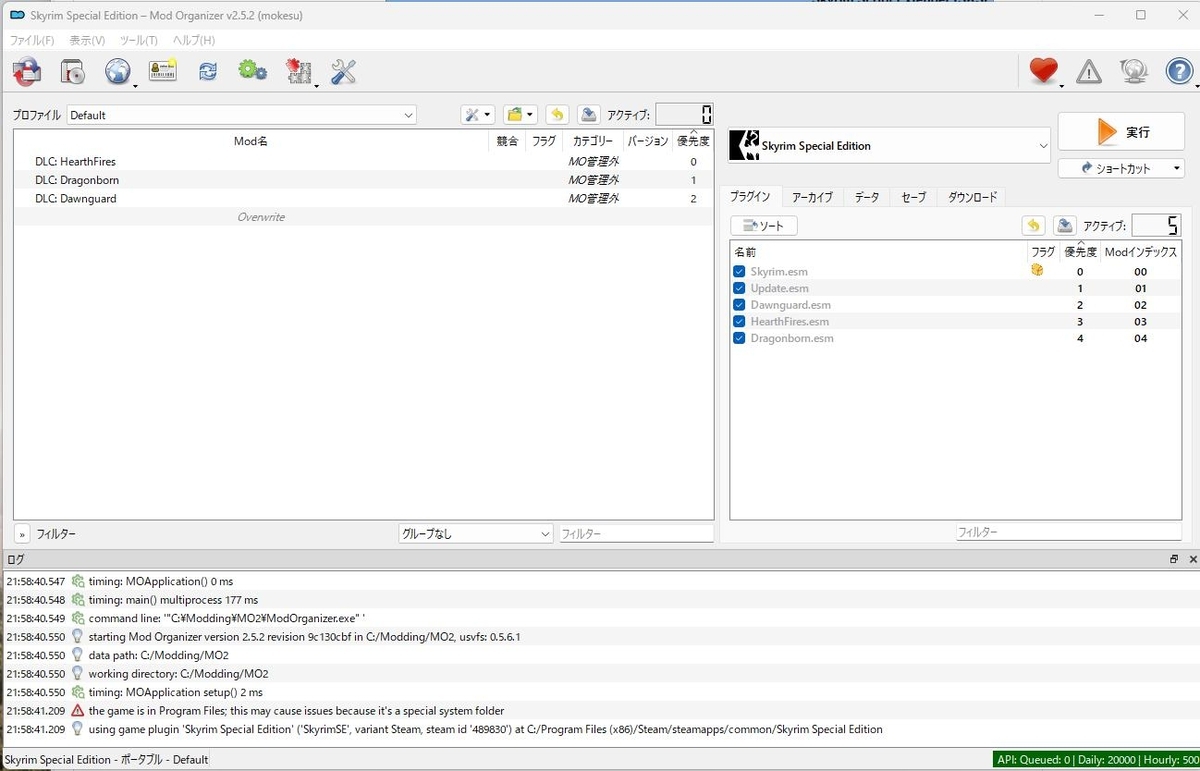Image resolution: width=1200 pixels, height=771 pixels.
Task: Click the API Queued status bar indicator
Action: pos(1095,760)
